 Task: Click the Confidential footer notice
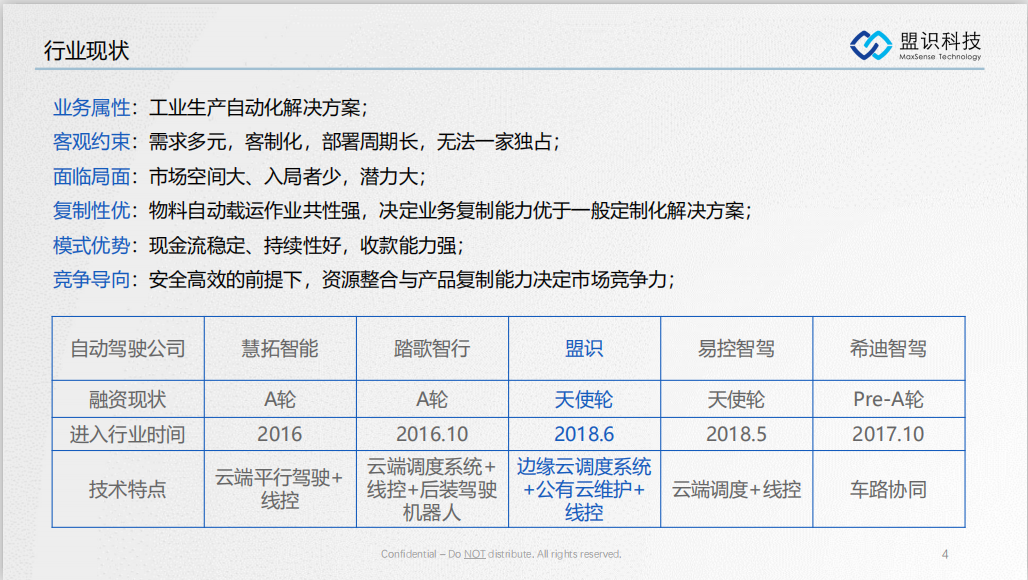pos(501,554)
